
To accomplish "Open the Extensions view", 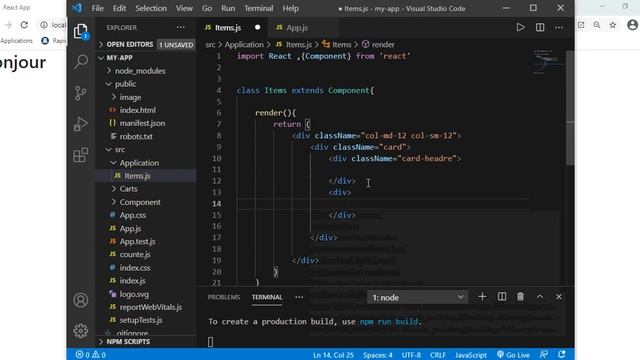I will (81, 155).
